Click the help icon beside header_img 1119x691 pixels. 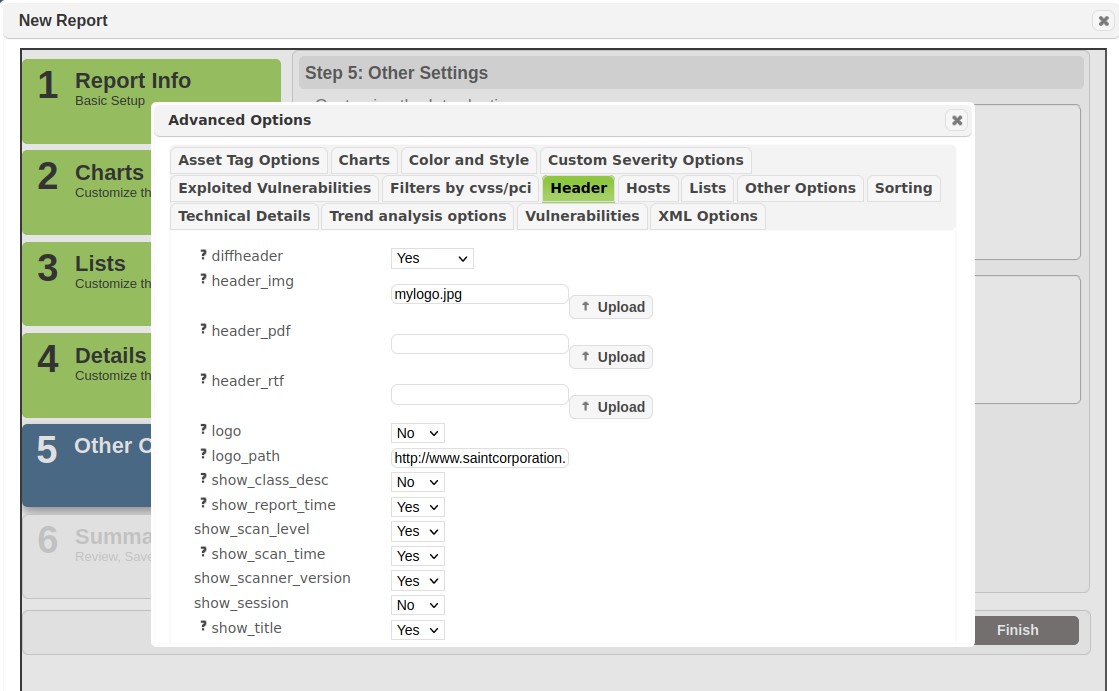tap(203, 281)
